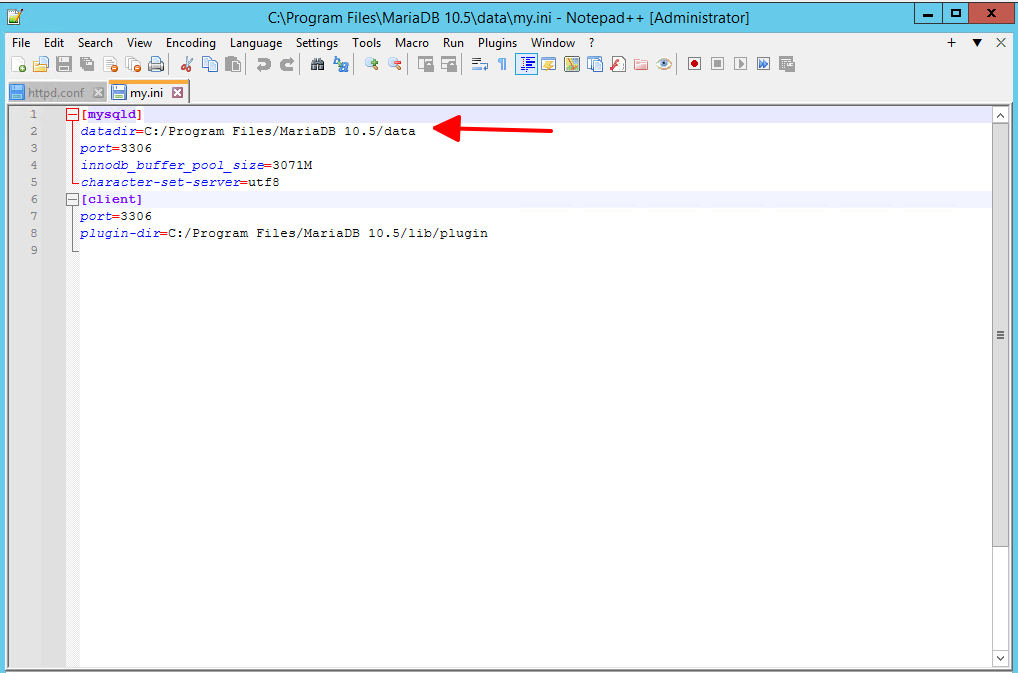The height and width of the screenshot is (673, 1018).
Task: Open the Macro menu
Action: (412, 43)
